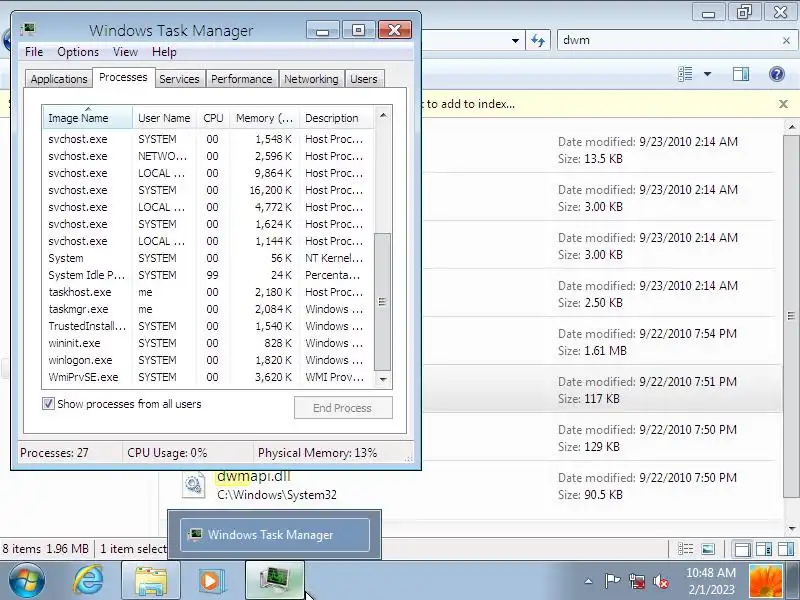The height and width of the screenshot is (600, 800).
Task: Open the Start menu orb
Action: click(x=27, y=581)
